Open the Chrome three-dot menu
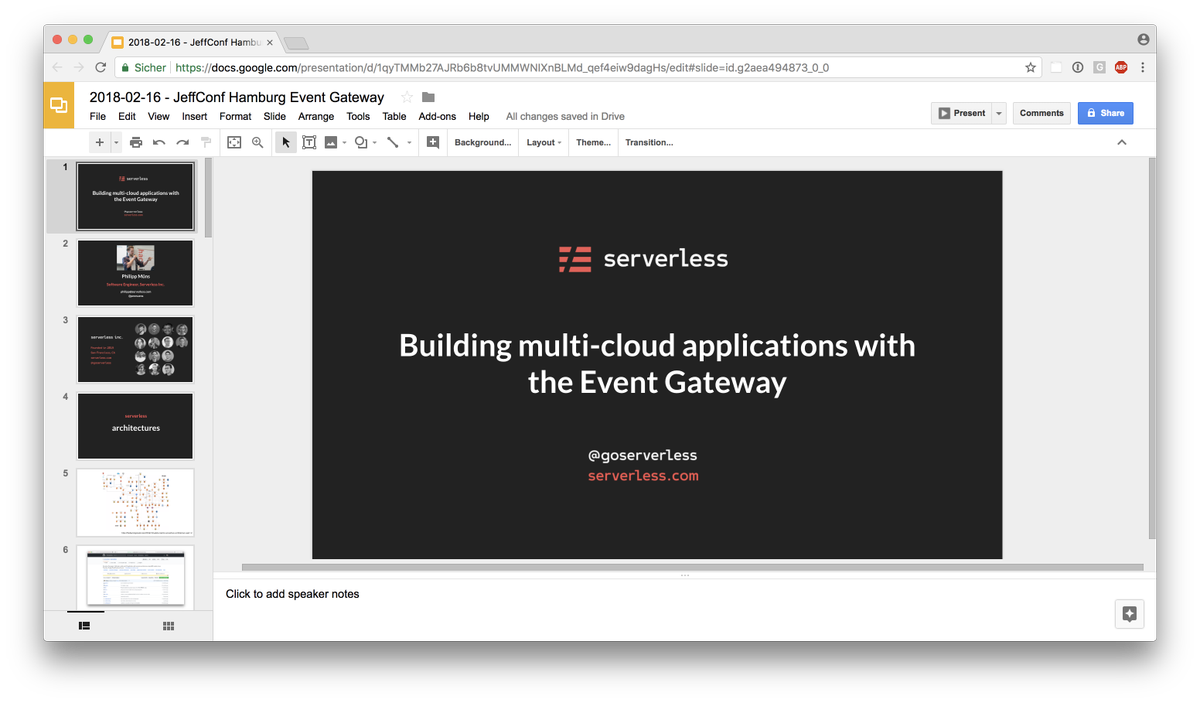The width and height of the screenshot is (1200, 703). coord(1143,68)
